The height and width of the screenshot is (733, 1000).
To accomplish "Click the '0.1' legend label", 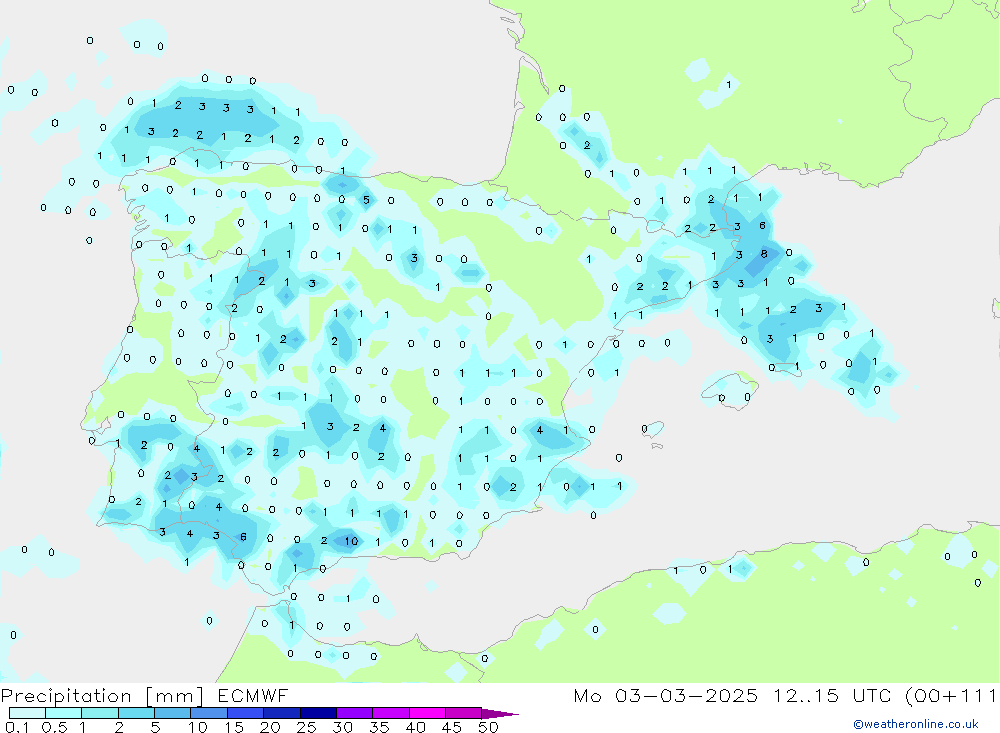I will click(17, 727).
